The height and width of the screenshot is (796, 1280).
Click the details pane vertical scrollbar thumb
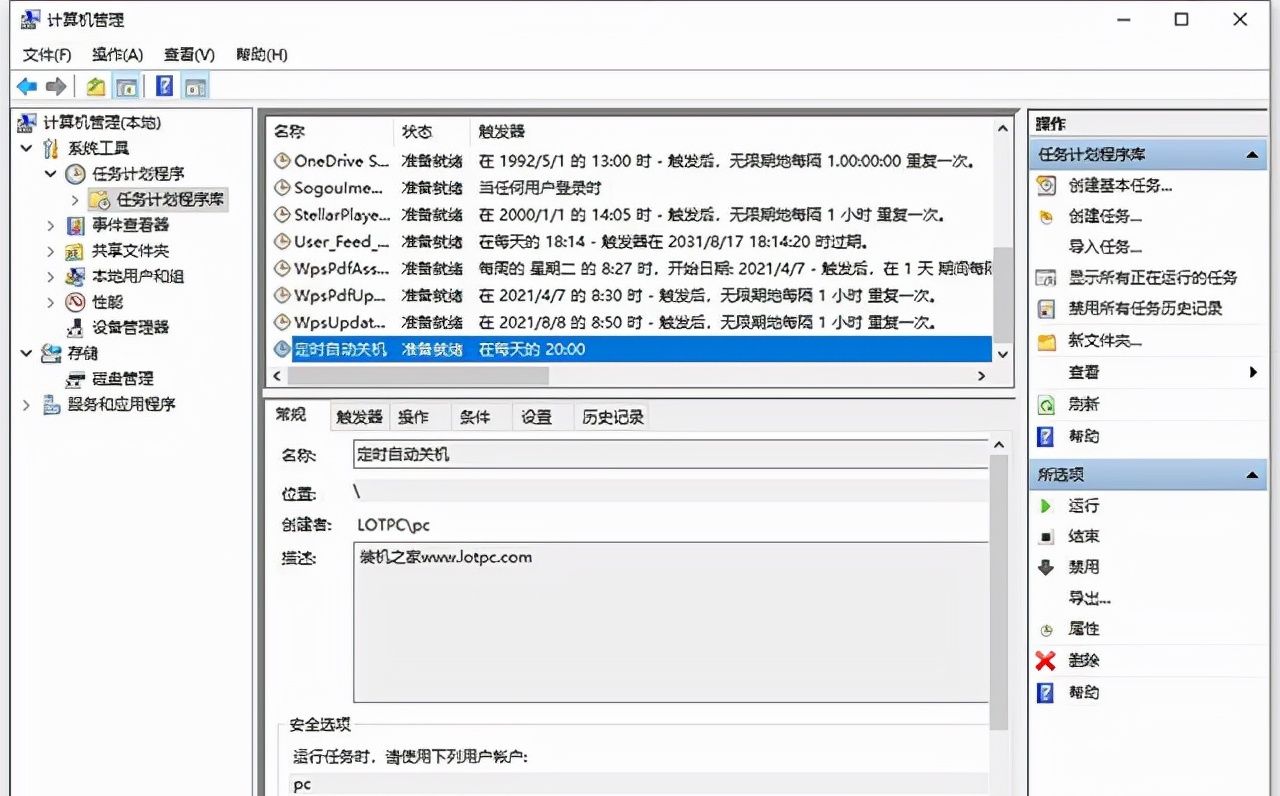998,592
